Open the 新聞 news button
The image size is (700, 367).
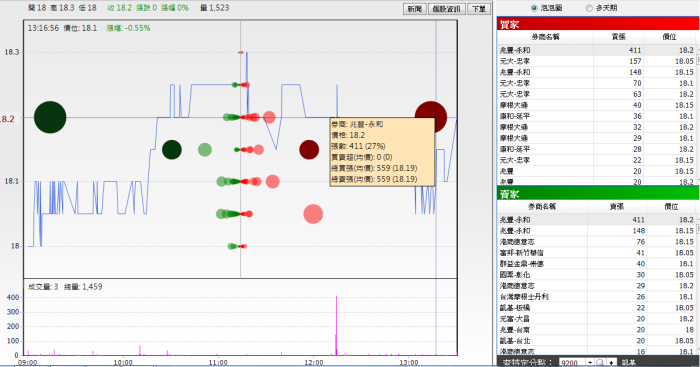pyautogui.click(x=414, y=9)
